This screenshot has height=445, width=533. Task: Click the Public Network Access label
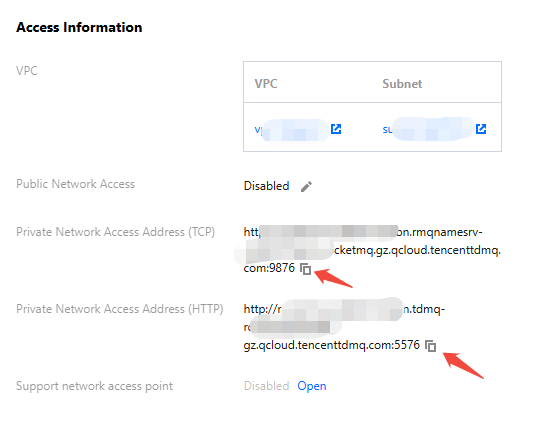point(75,184)
